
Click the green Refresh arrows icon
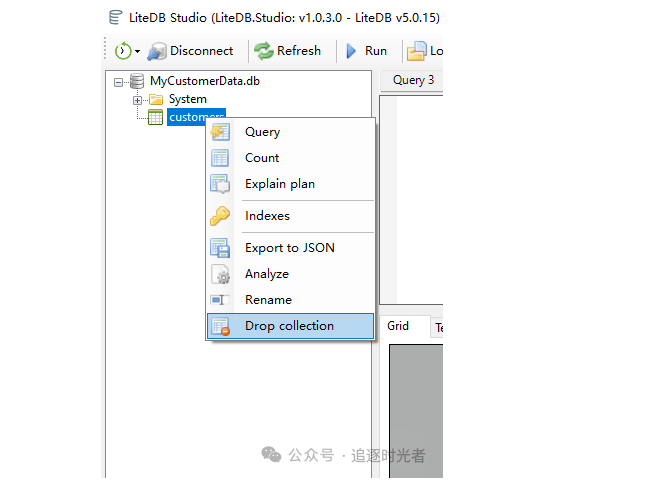coord(264,51)
